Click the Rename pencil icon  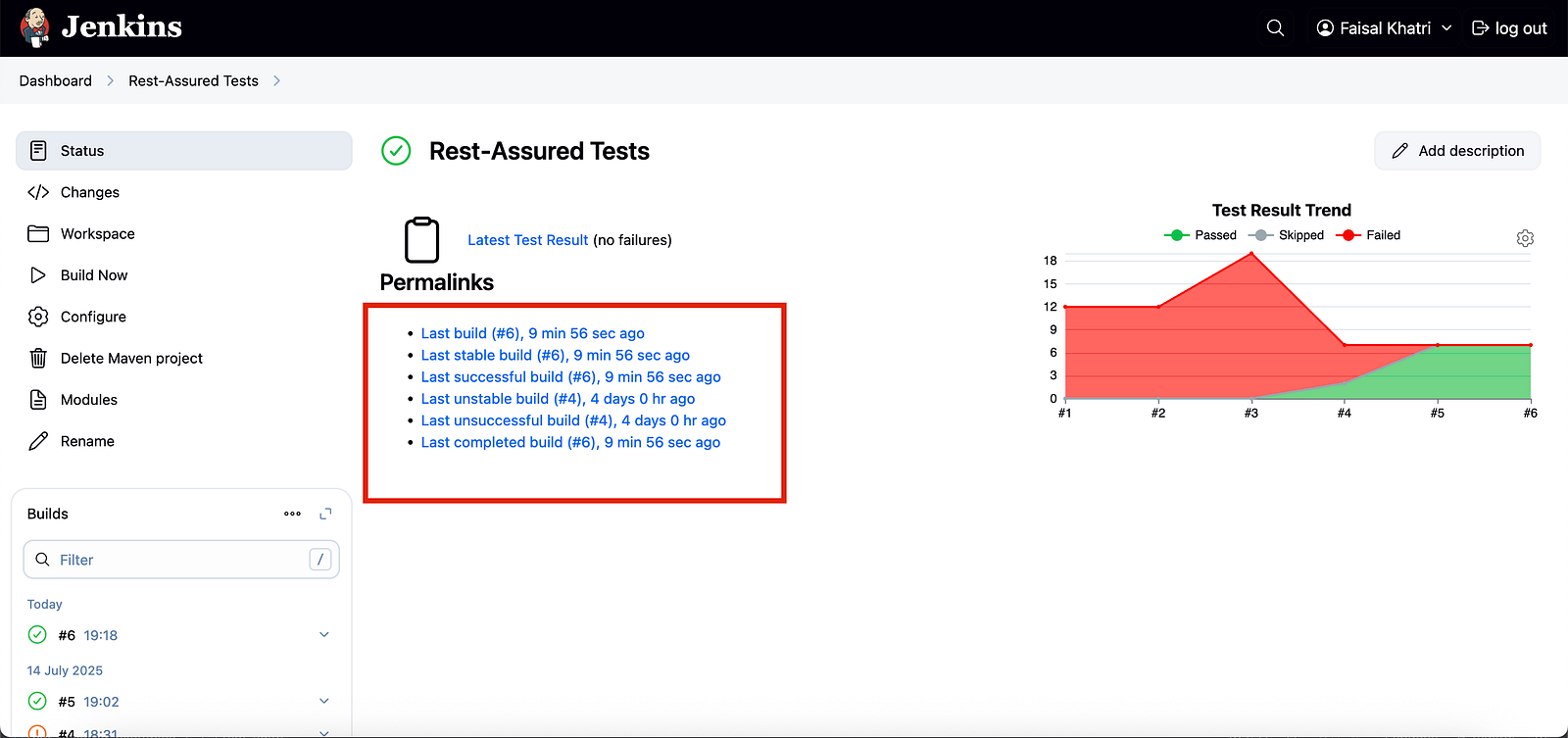coord(38,441)
